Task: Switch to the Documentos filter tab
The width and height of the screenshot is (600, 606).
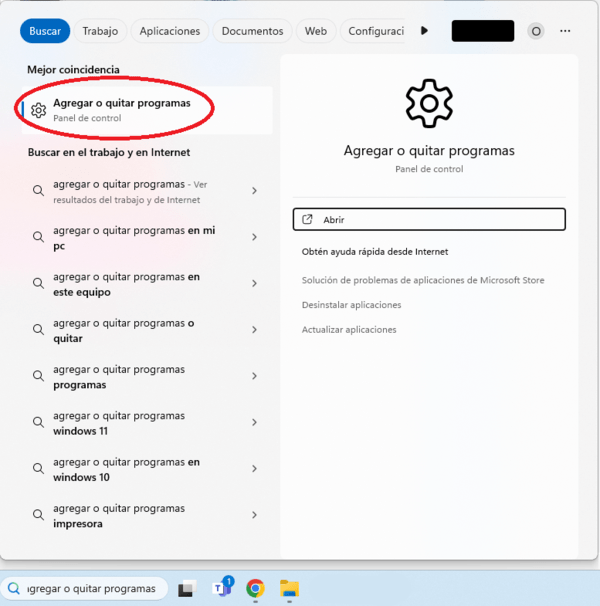Action: [x=252, y=31]
